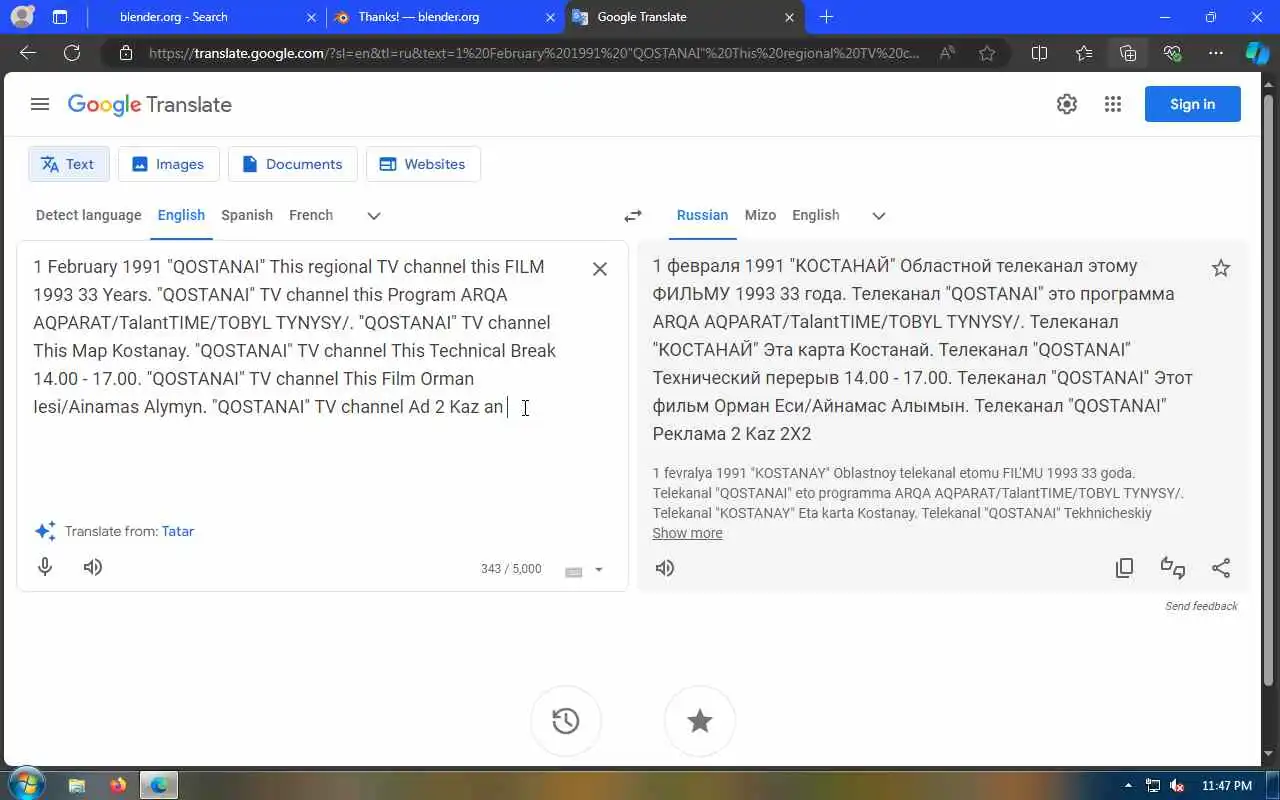Click the taskbar clock 11:47 PM
The width and height of the screenshot is (1280, 800).
point(1227,785)
